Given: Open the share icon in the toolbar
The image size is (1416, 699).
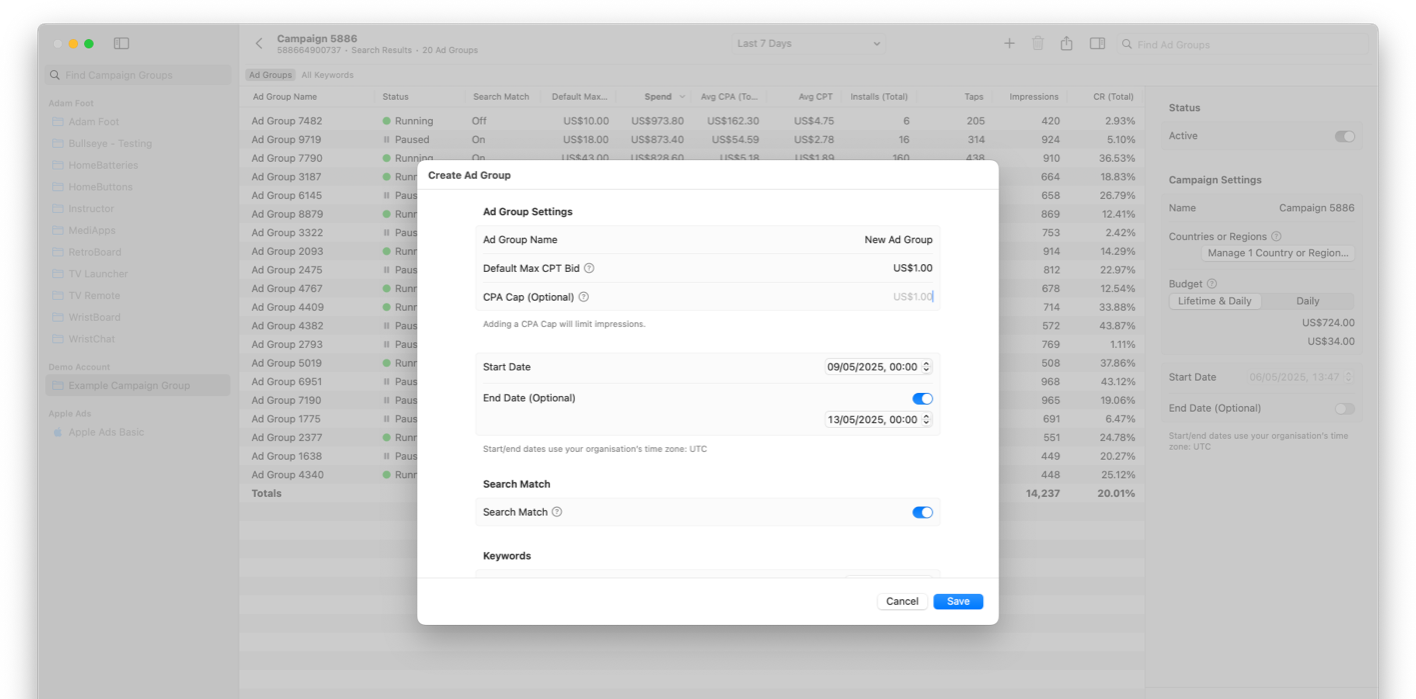Looking at the screenshot, I should point(1067,43).
